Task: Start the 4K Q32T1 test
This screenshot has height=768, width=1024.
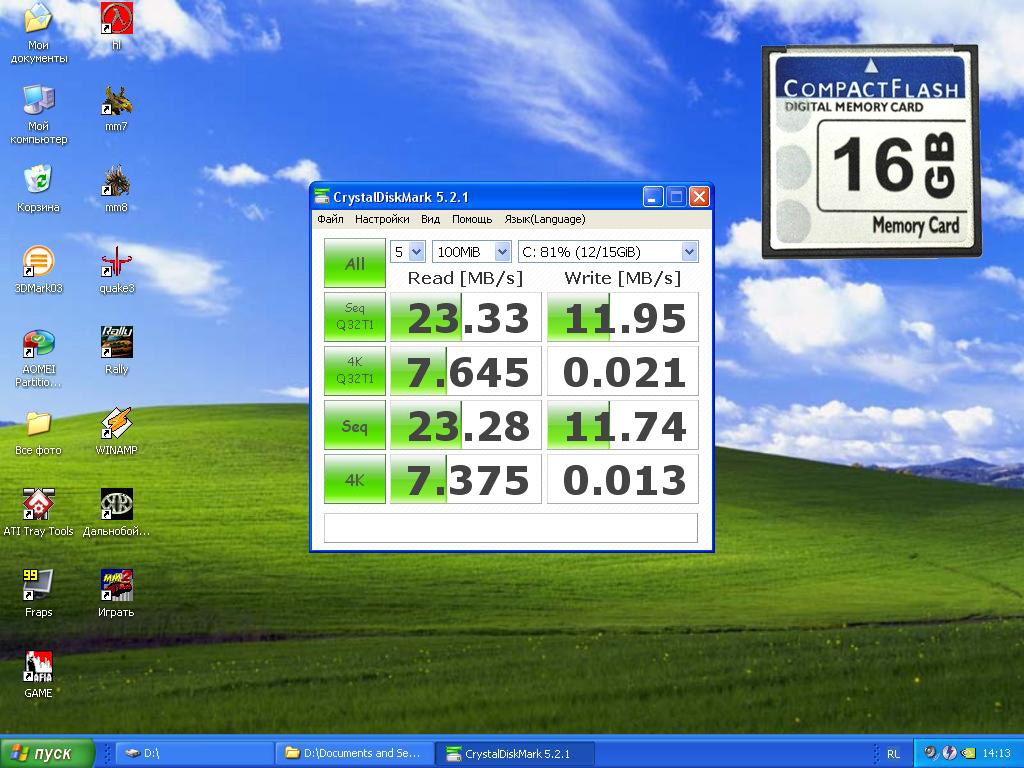Action: click(355, 370)
